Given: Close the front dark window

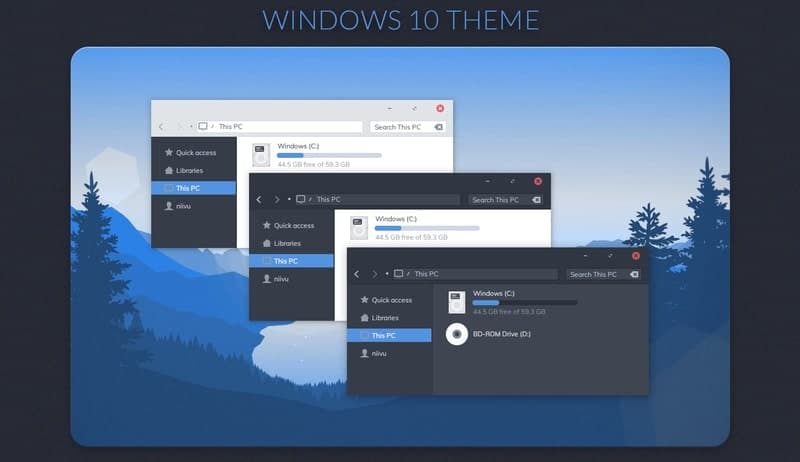Looking at the screenshot, I should (636, 255).
